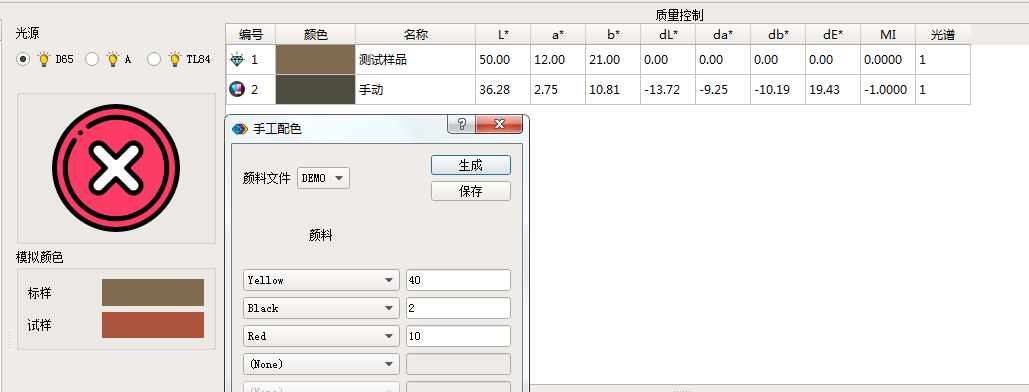Click the b* value 21.00

pyautogui.click(x=614, y=60)
